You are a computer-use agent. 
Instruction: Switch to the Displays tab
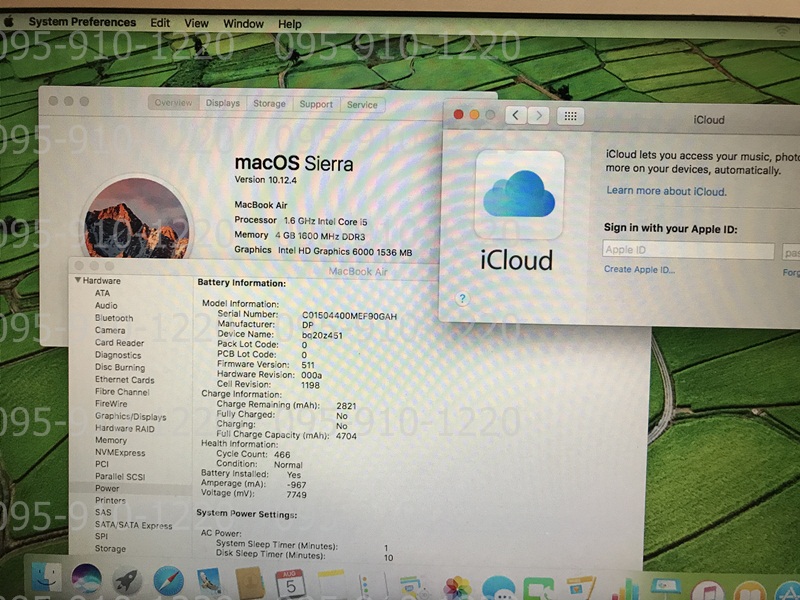click(222, 103)
